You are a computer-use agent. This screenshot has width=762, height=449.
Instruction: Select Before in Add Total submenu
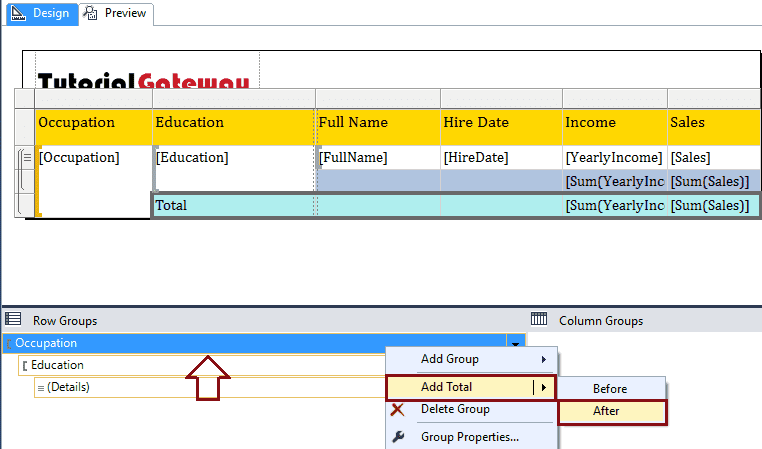tap(612, 389)
